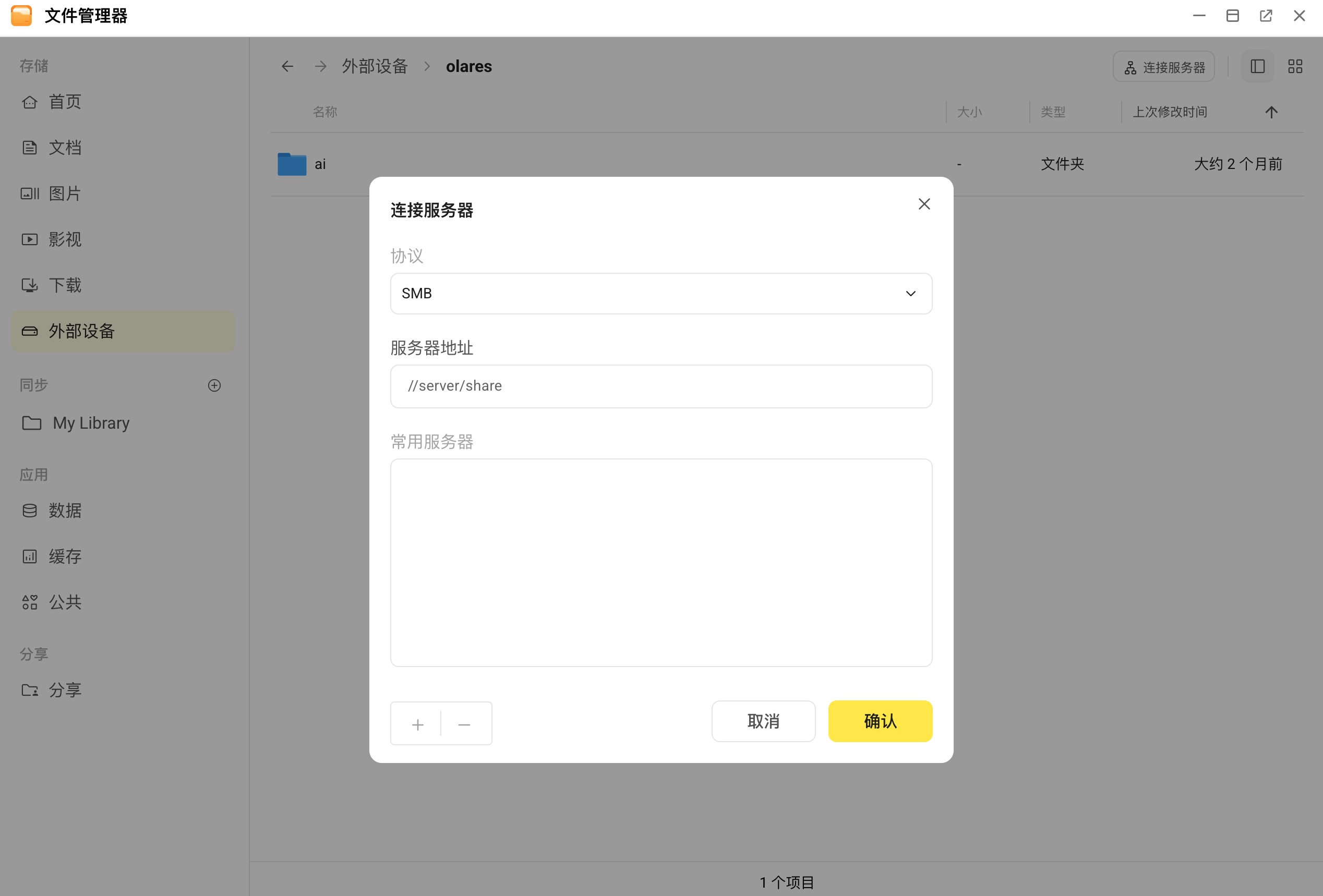Sort by 类型 column header
This screenshot has width=1323, height=896.
[1053, 112]
